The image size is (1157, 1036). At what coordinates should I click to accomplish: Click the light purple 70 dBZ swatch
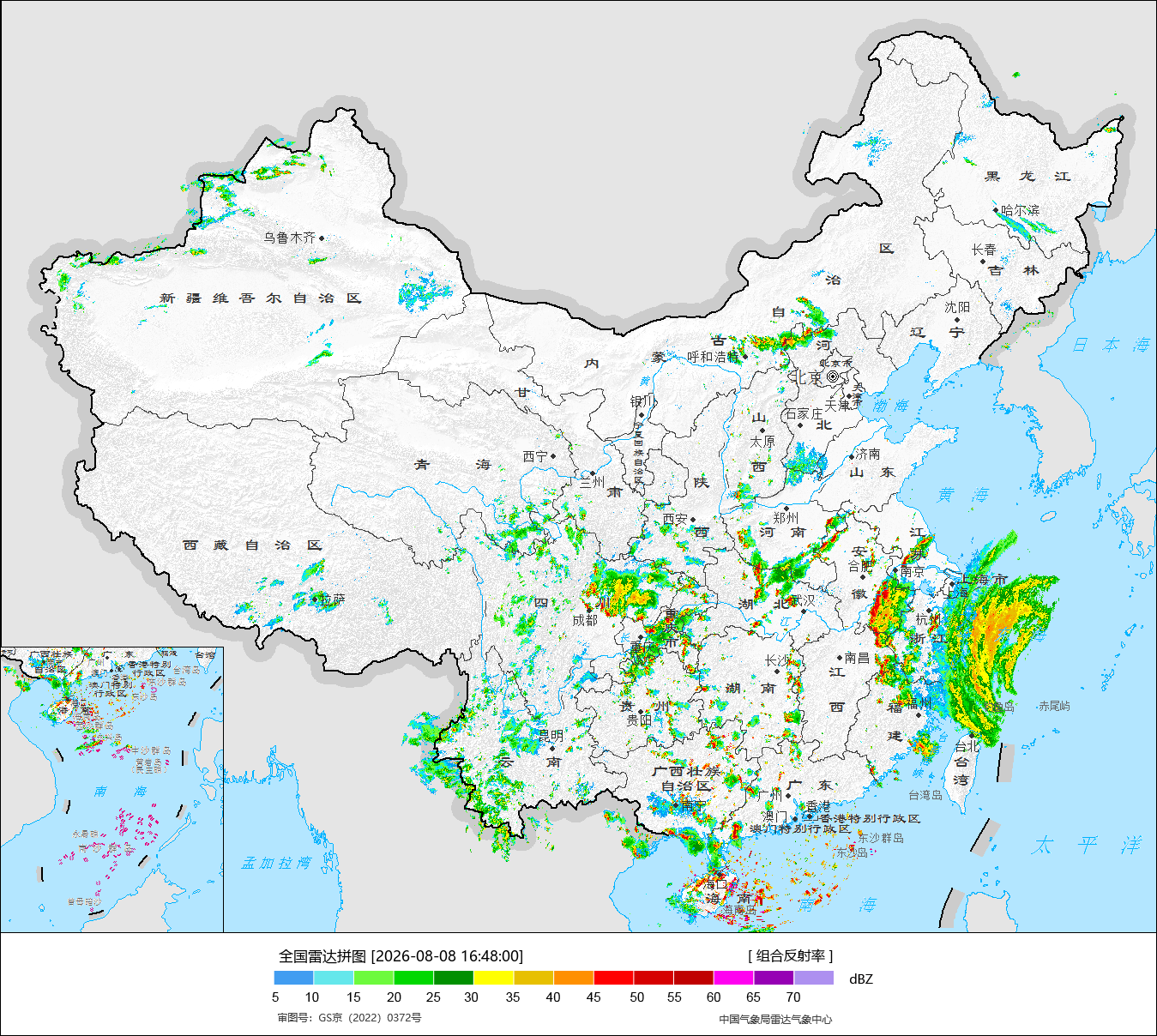coord(814,978)
